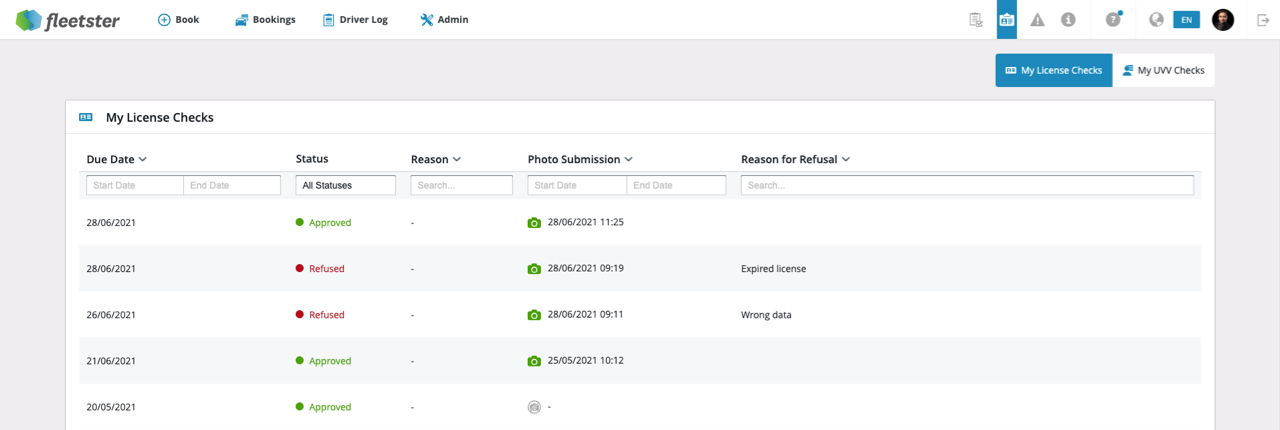Click the clipboard checklist icon in header
Image resolution: width=1280 pixels, height=430 pixels.
pyautogui.click(x=975, y=19)
